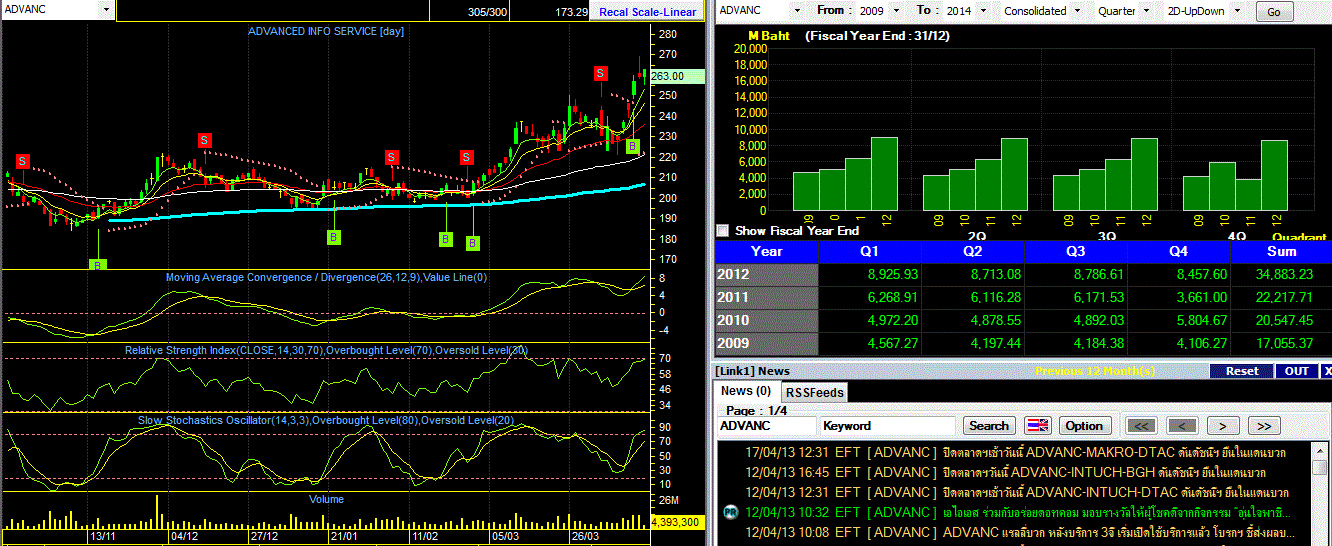Screen dimensions: 1332x546
Task: Open the green 12/04/13 10:32 news item
Action: coord(1016,512)
